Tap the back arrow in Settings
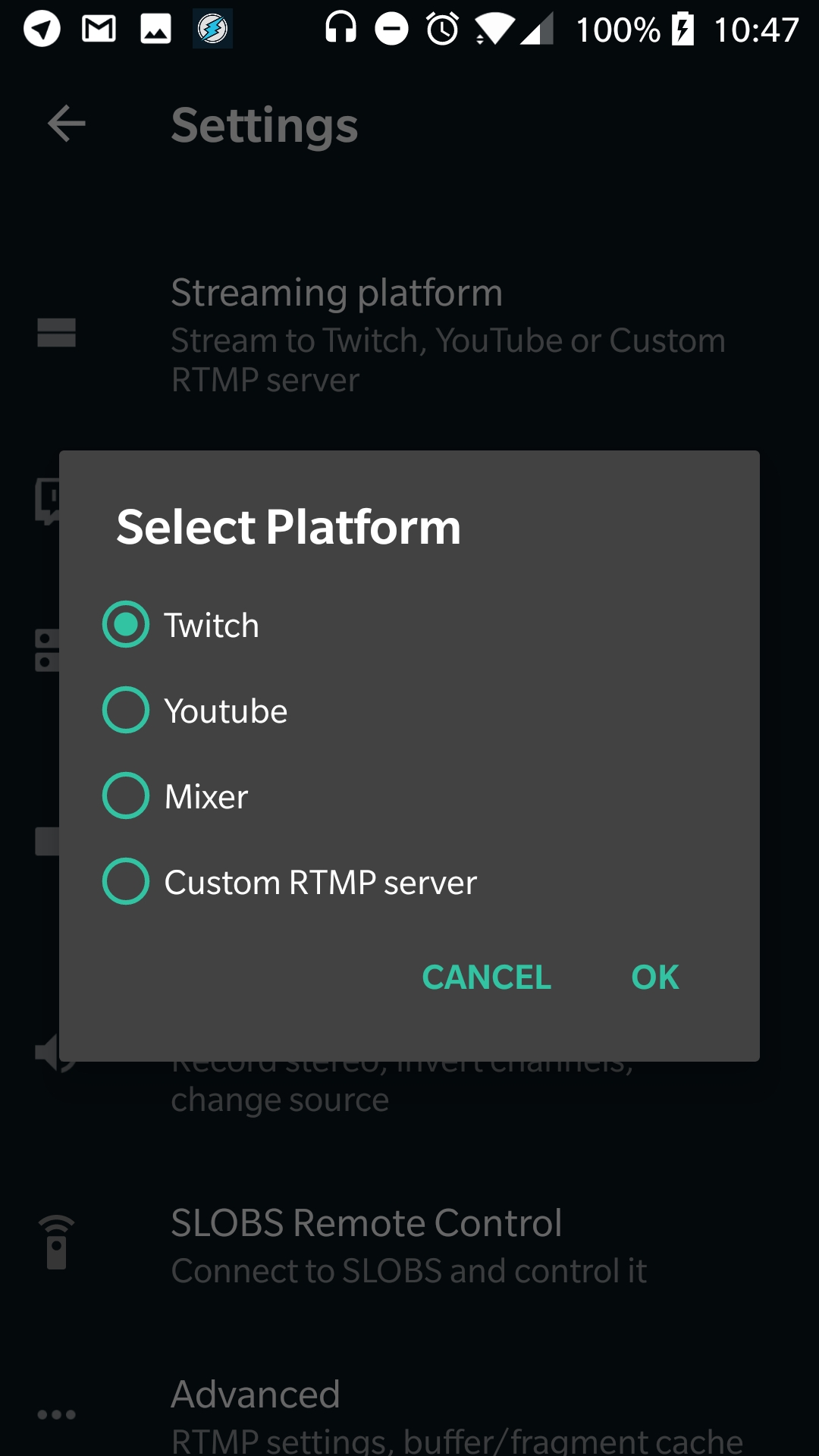Screen dimensions: 819x1456 [x=66, y=124]
